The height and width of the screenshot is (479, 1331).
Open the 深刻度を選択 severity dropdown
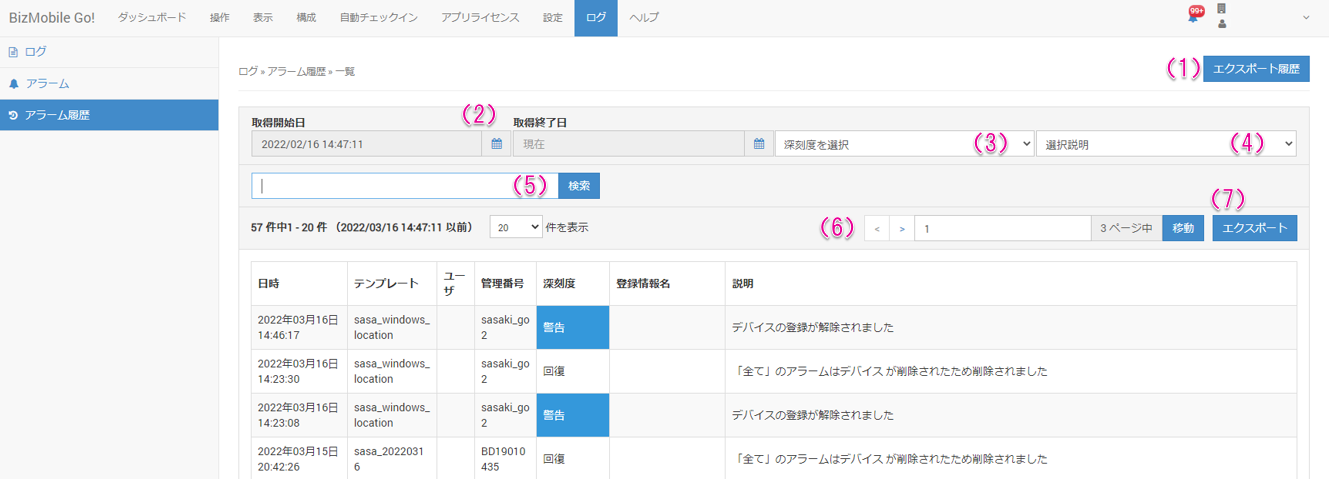pyautogui.click(x=905, y=144)
